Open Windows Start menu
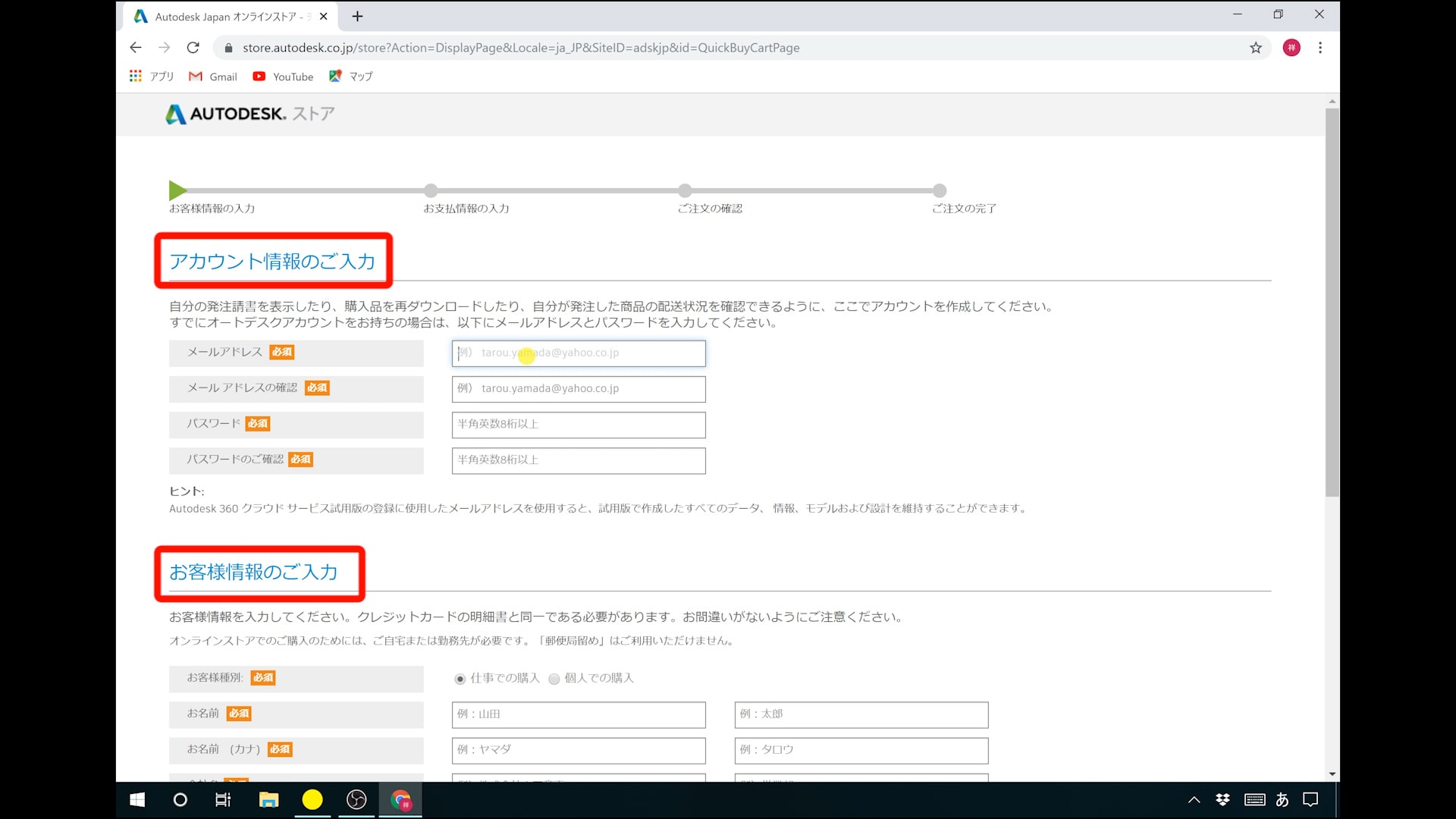The height and width of the screenshot is (819, 1456). (x=137, y=799)
